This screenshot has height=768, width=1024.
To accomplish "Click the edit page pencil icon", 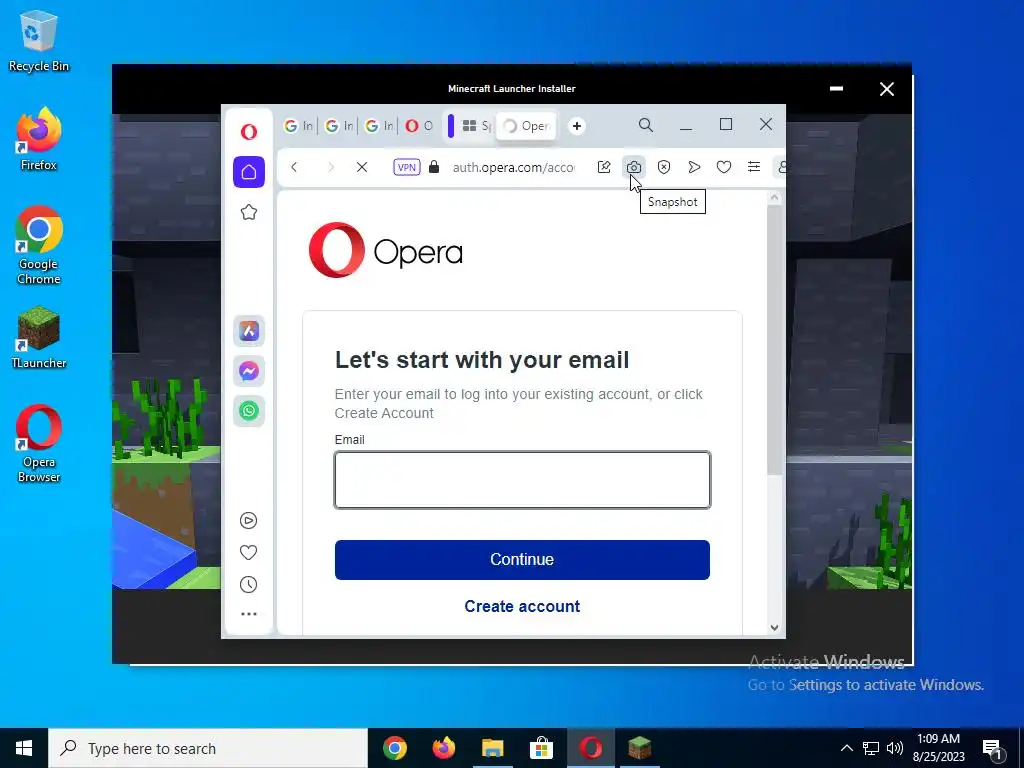I will 604,167.
